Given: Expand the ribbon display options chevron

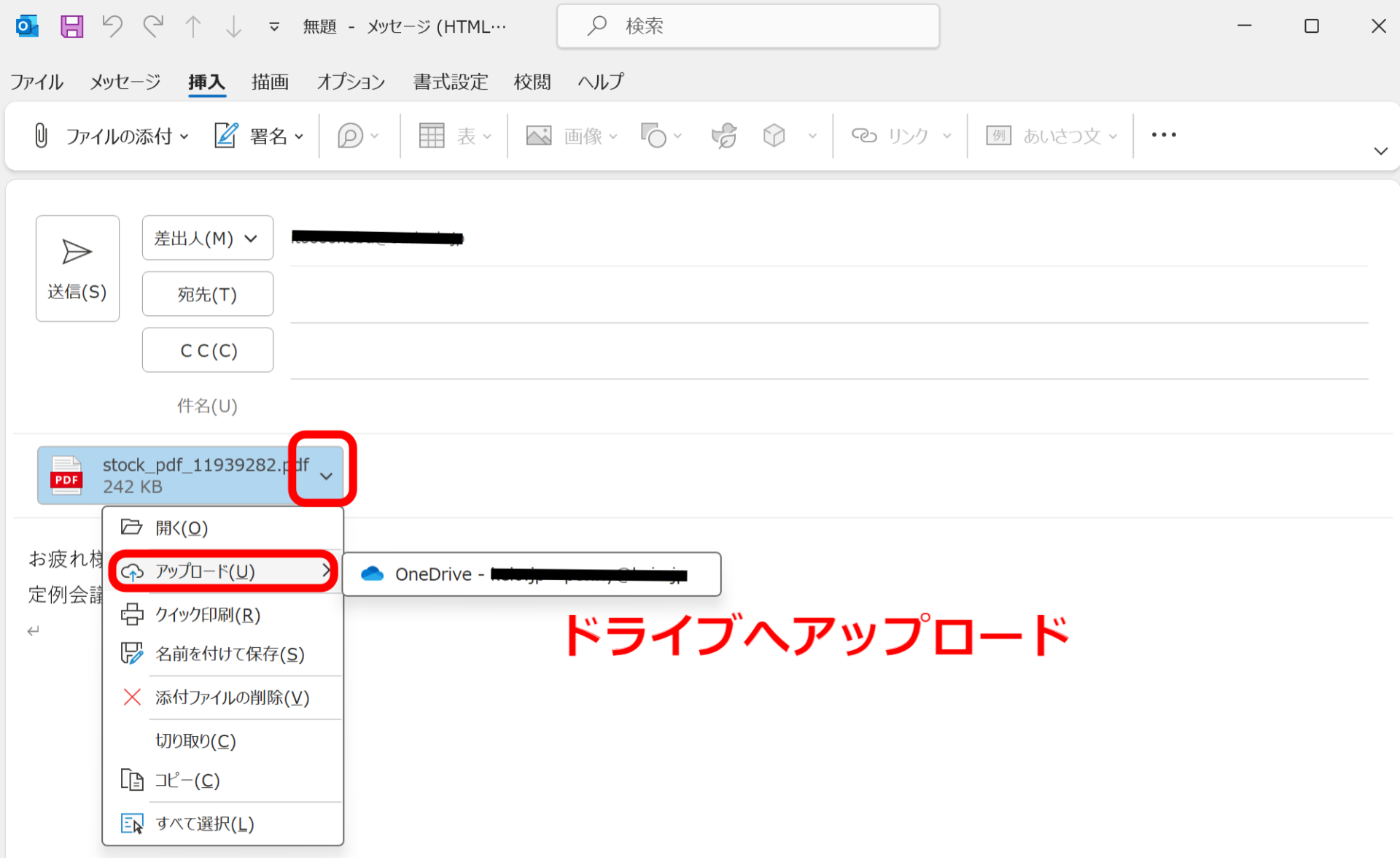Looking at the screenshot, I should (x=1380, y=151).
